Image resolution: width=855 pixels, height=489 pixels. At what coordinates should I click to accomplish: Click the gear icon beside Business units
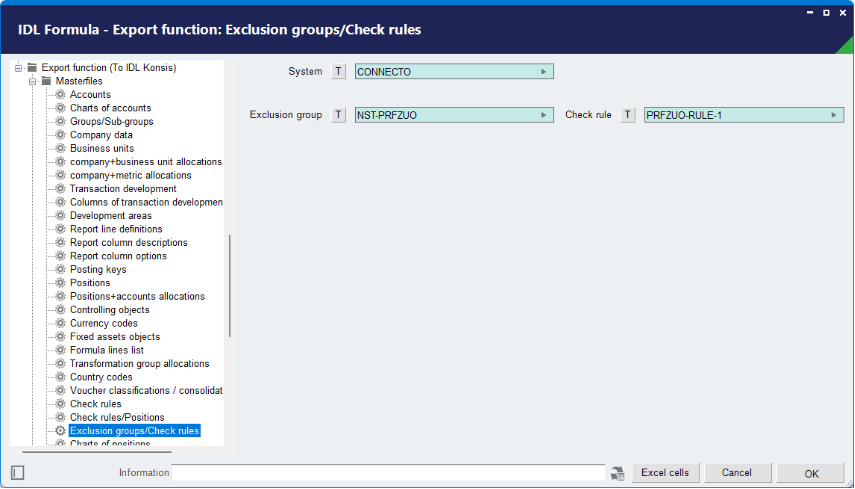point(61,148)
